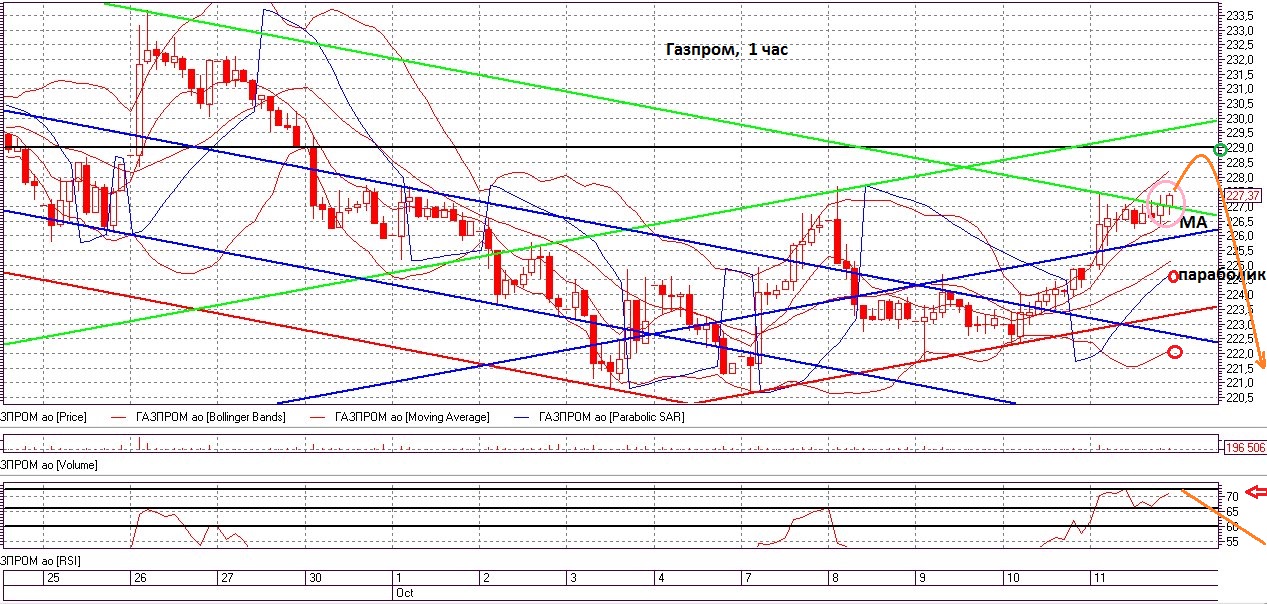This screenshot has height=604, width=1267.
Task: Click the "ЗПРОМ ао [RSI]" pane label
Action: [x=38, y=563]
